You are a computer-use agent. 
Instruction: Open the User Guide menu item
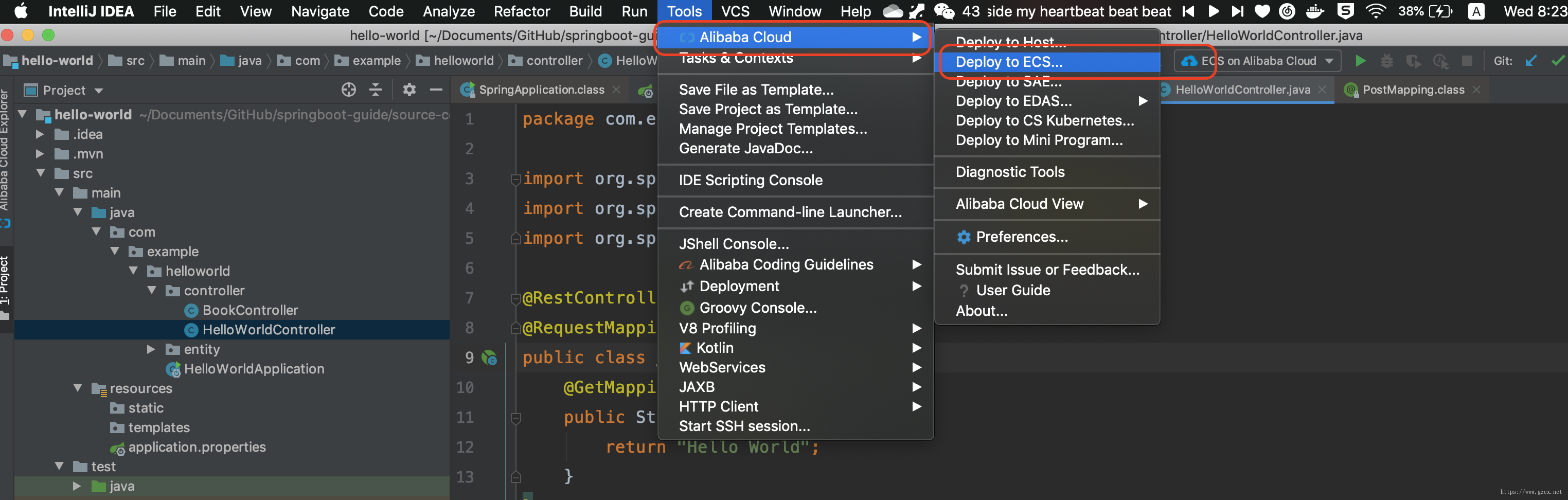pyautogui.click(x=1047, y=291)
